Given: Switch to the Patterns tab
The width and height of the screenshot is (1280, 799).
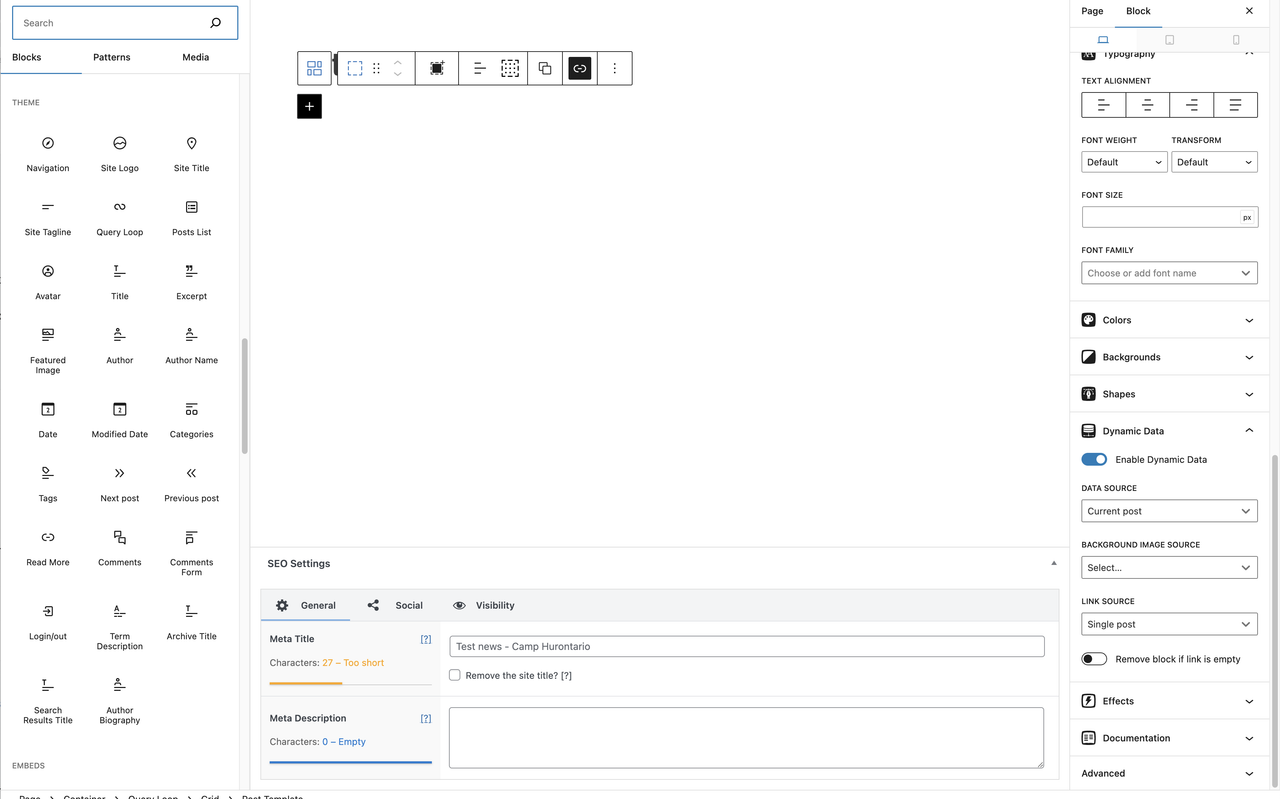Looking at the screenshot, I should coord(112,57).
